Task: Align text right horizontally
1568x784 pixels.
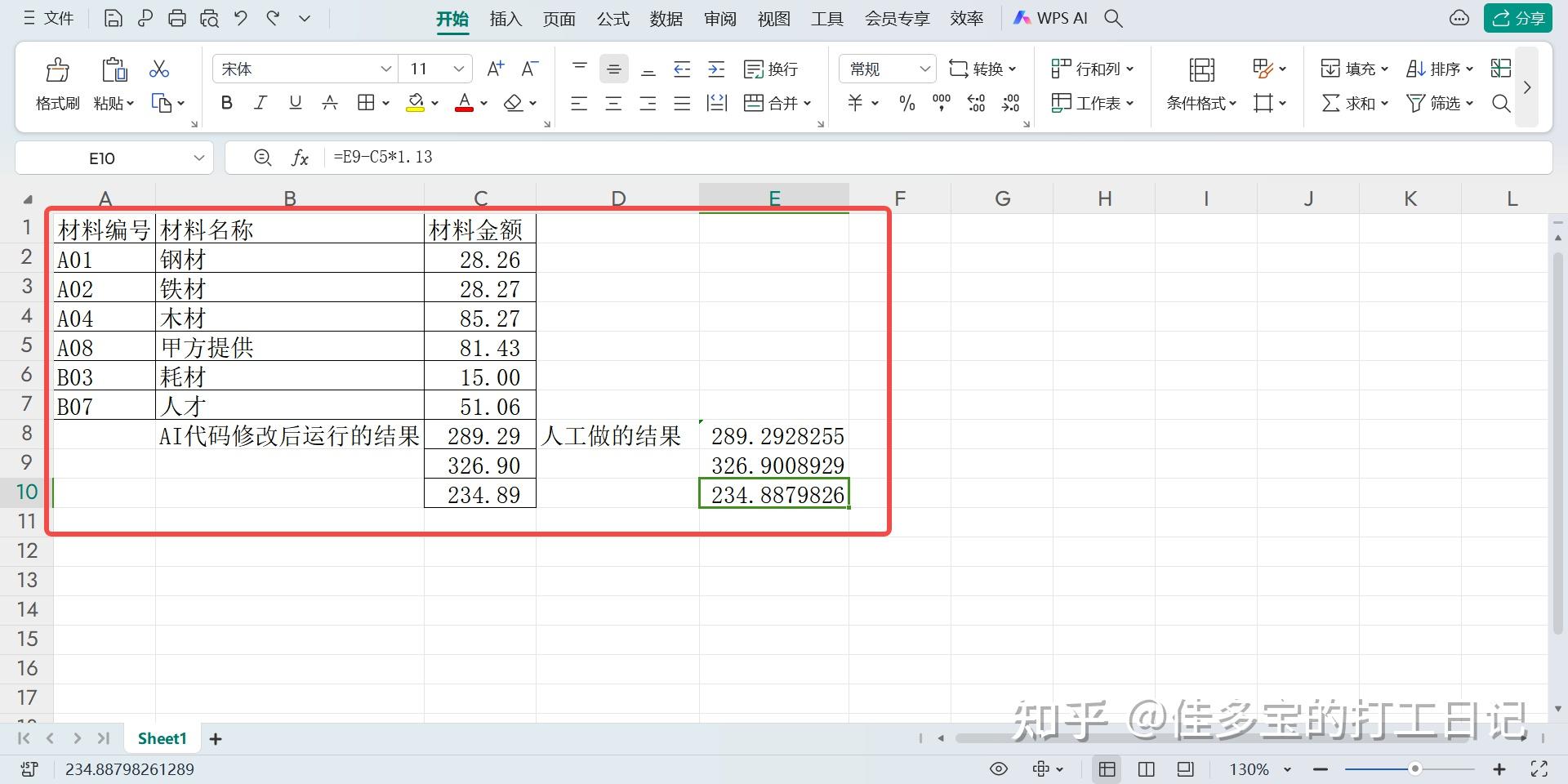Action: coord(648,103)
